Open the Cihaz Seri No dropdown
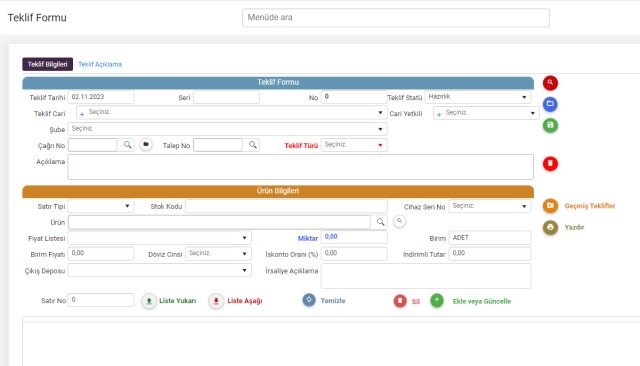640x366 pixels. pyautogui.click(x=489, y=206)
